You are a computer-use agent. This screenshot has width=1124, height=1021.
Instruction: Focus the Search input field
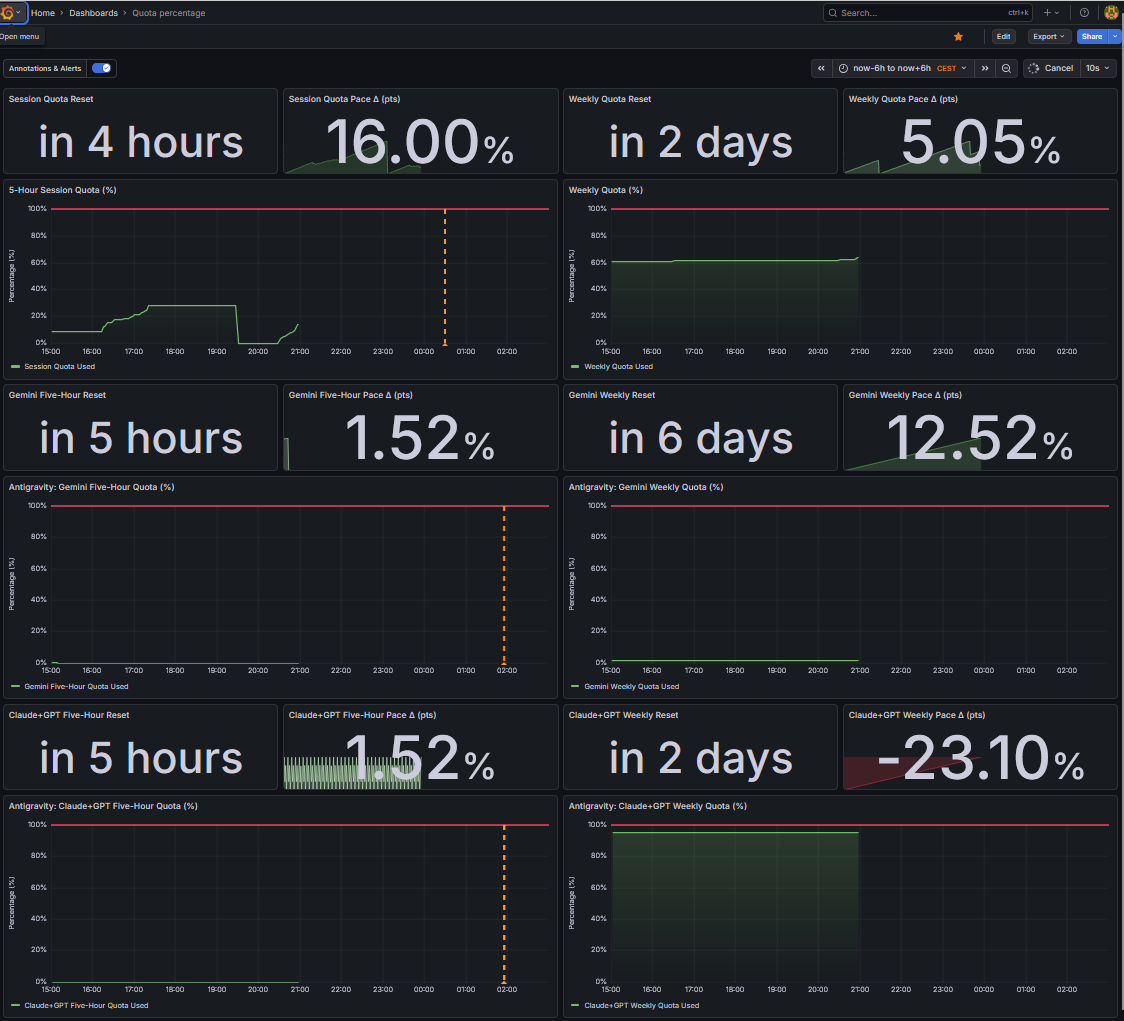pos(927,13)
